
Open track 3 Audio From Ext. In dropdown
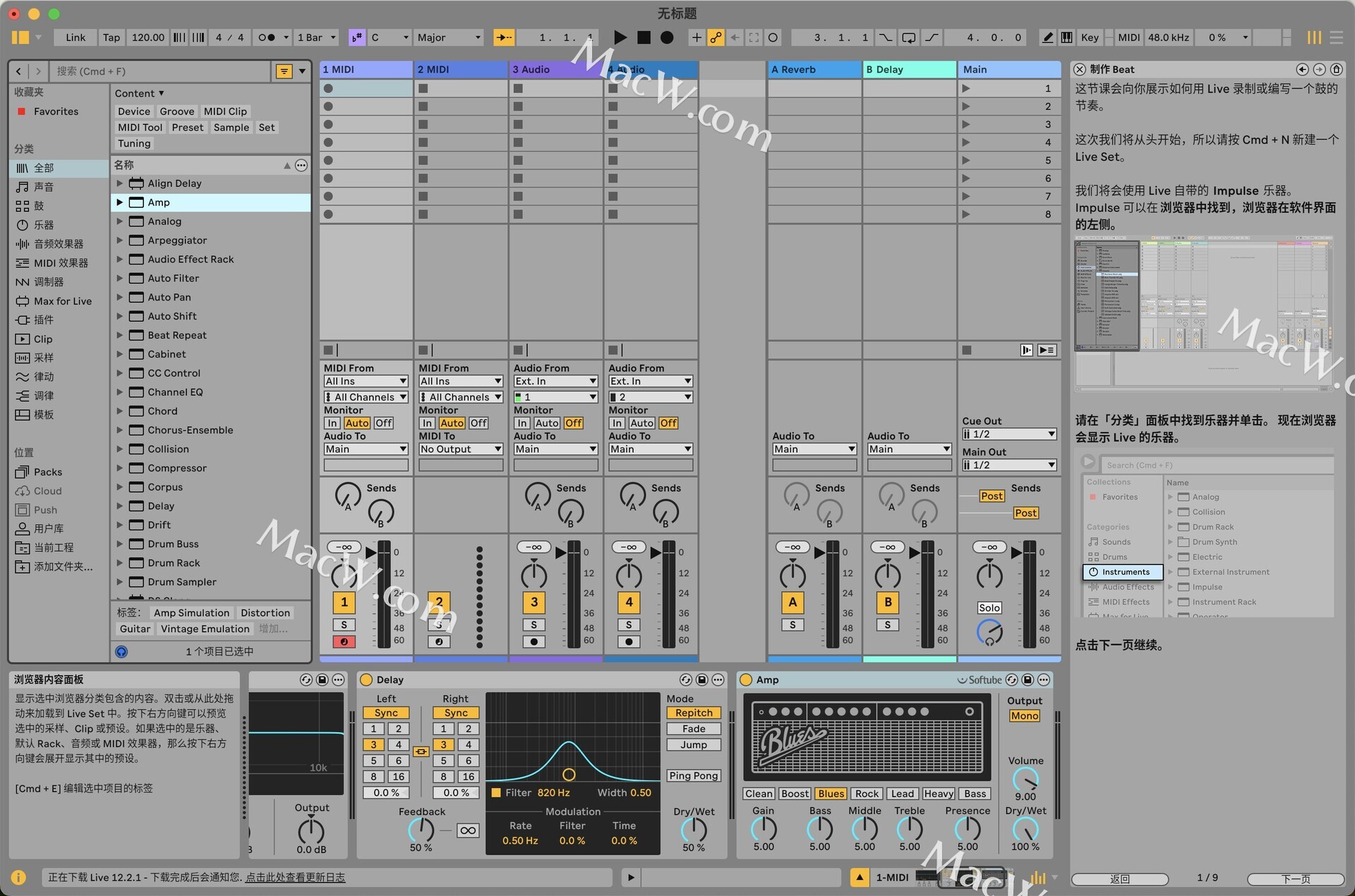pos(555,382)
